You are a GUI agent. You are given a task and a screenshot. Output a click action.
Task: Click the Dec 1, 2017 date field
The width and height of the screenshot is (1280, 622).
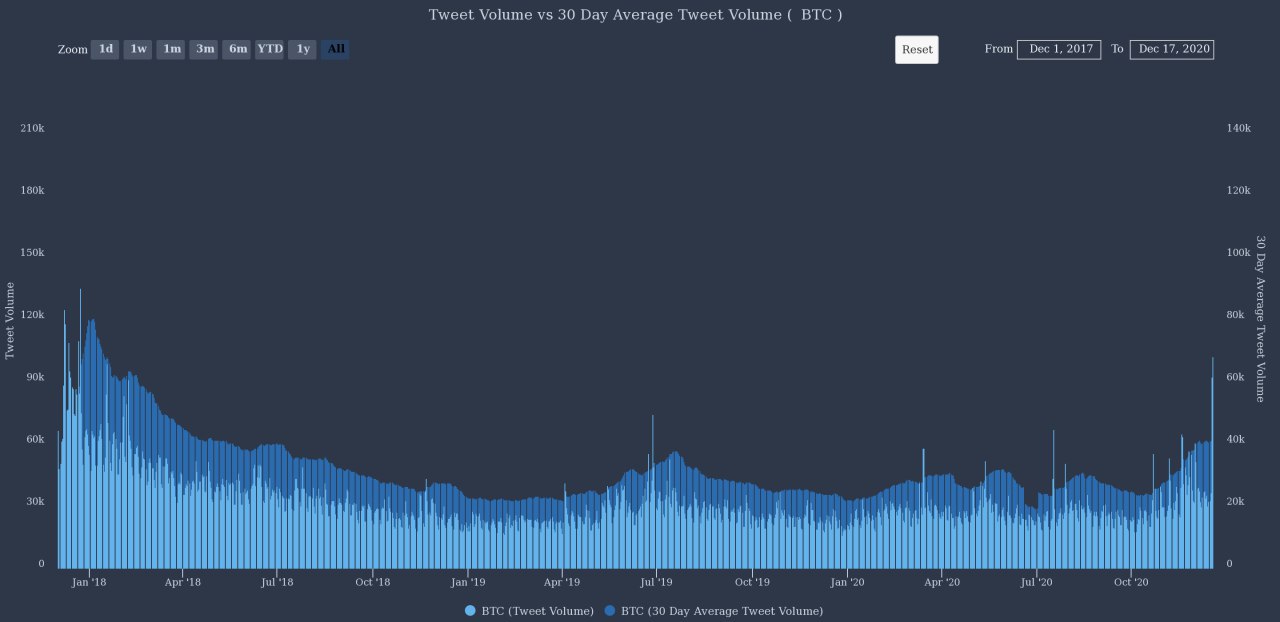tap(1059, 48)
